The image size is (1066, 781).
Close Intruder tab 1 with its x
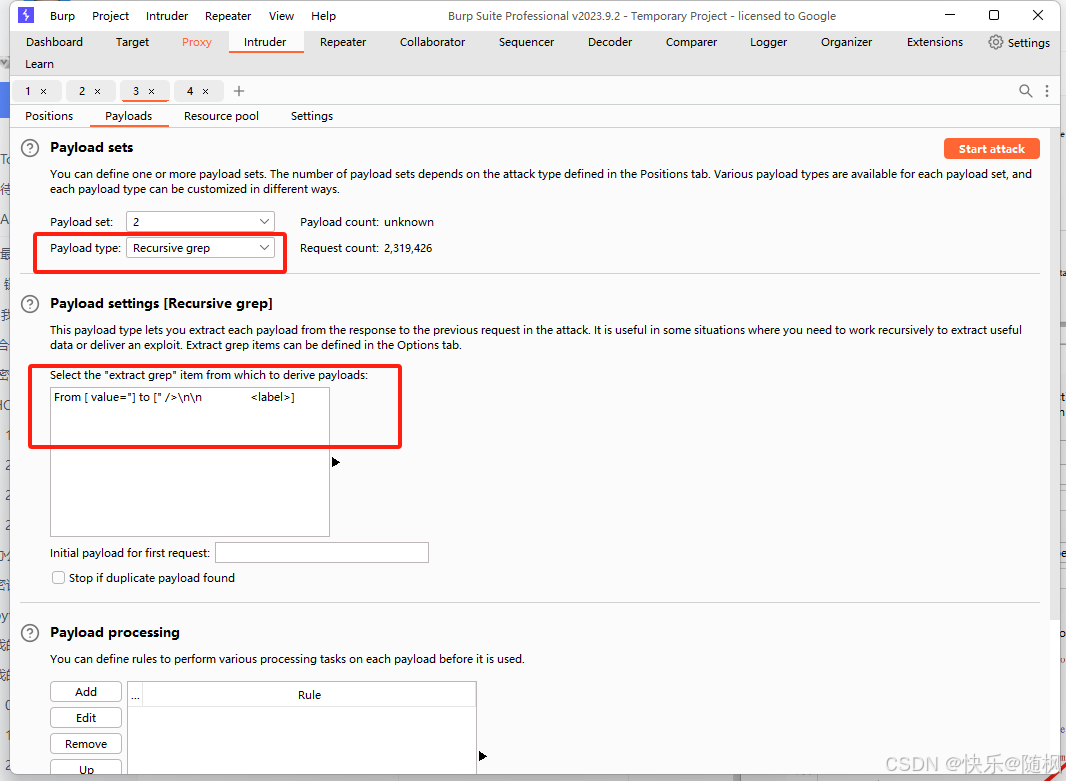[x=44, y=91]
